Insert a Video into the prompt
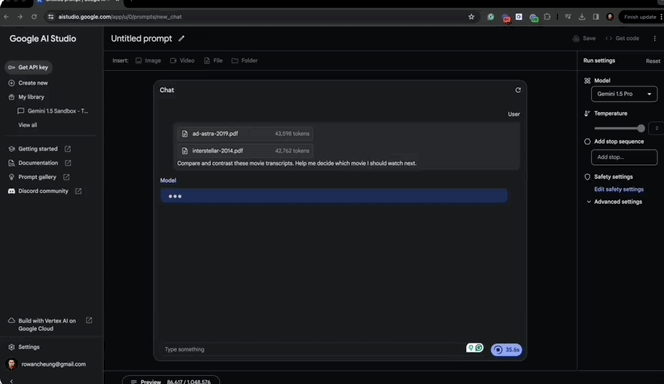 tap(182, 61)
